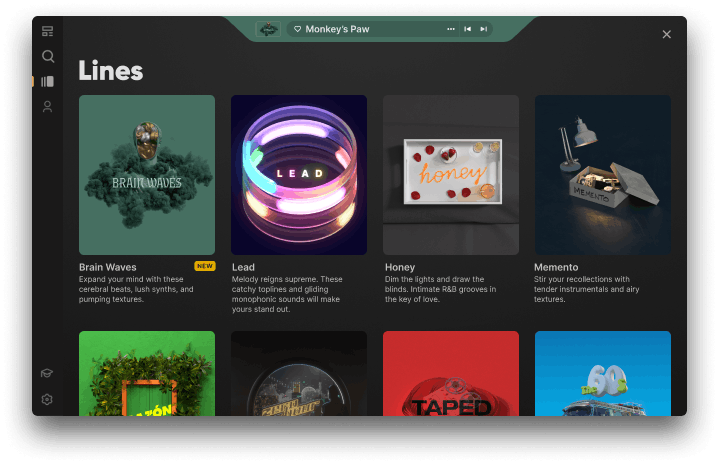Click the Lines page heading
This screenshot has width=719, height=464.
point(111,71)
